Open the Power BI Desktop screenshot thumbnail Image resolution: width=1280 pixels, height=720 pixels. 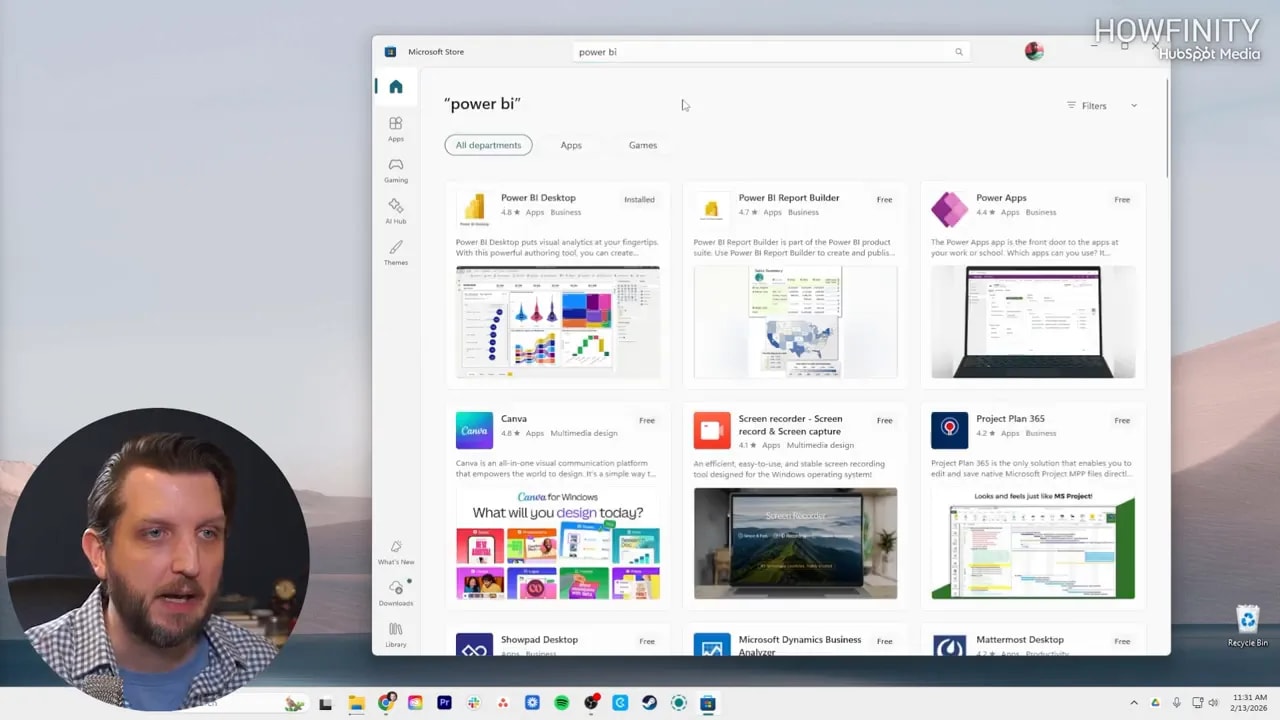click(558, 322)
